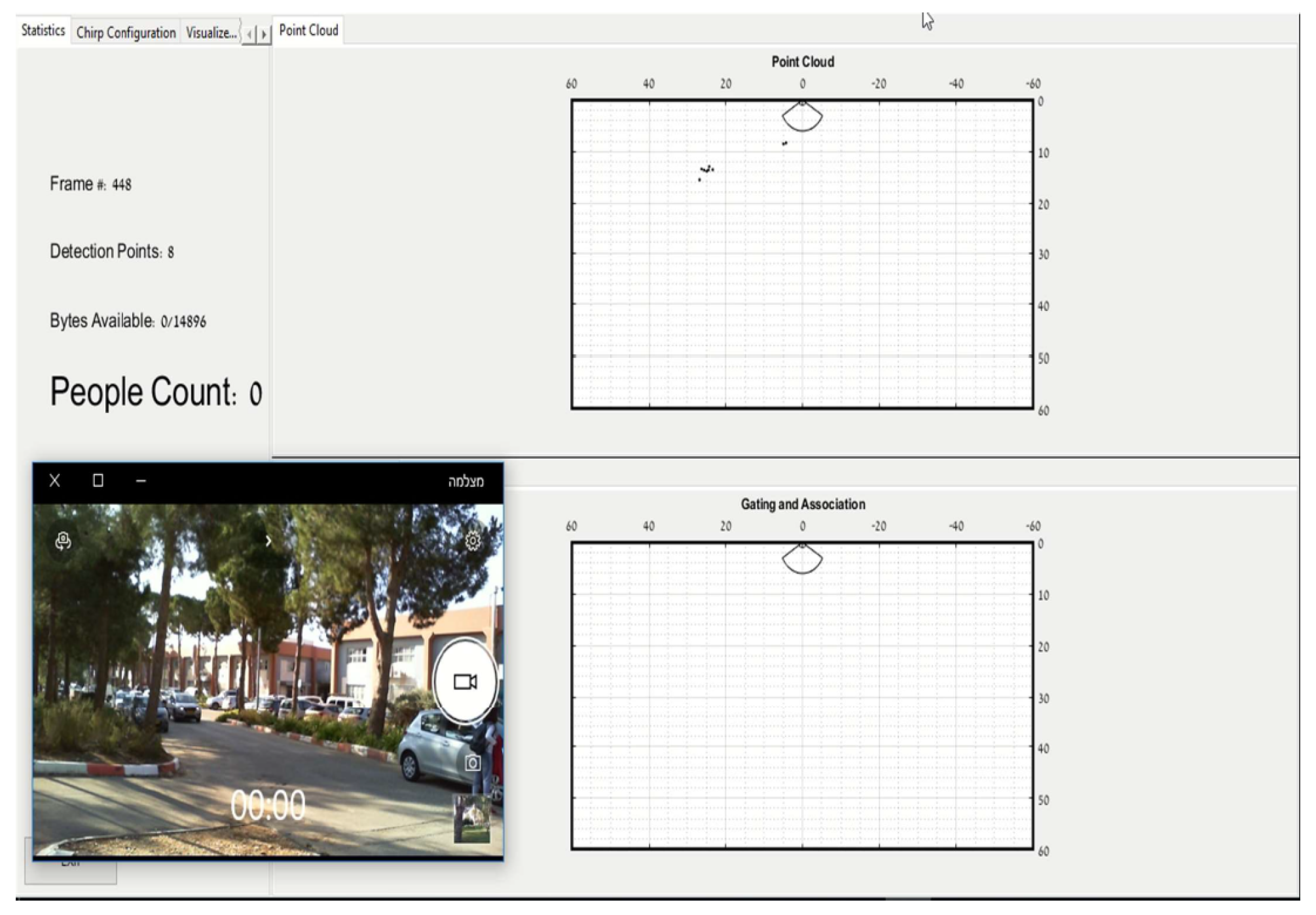
Task: Expand the camera options chevron
Action: click(x=268, y=541)
